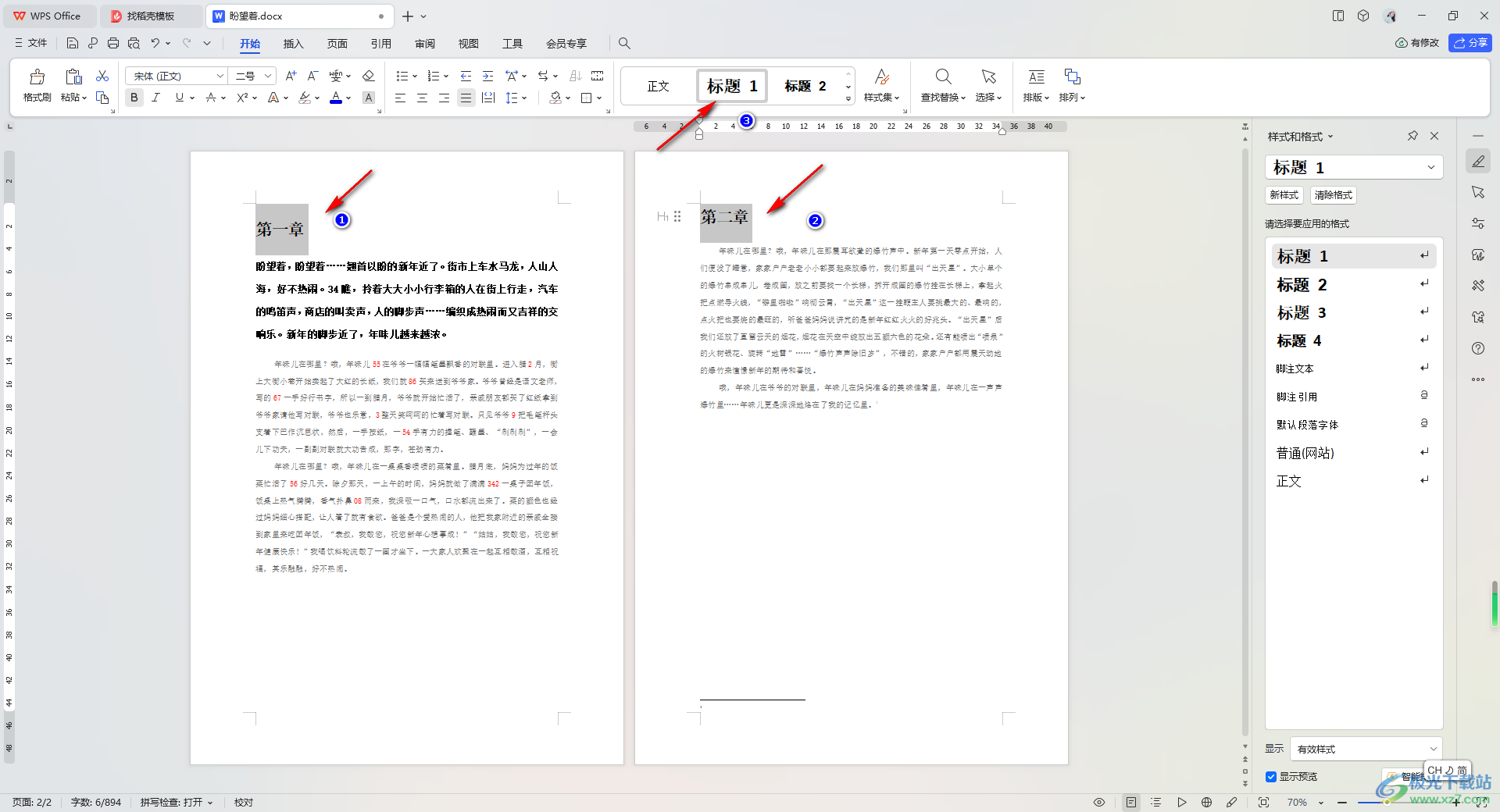Open the 审阅 ribbon tab
The width and height of the screenshot is (1500, 812).
click(x=424, y=43)
